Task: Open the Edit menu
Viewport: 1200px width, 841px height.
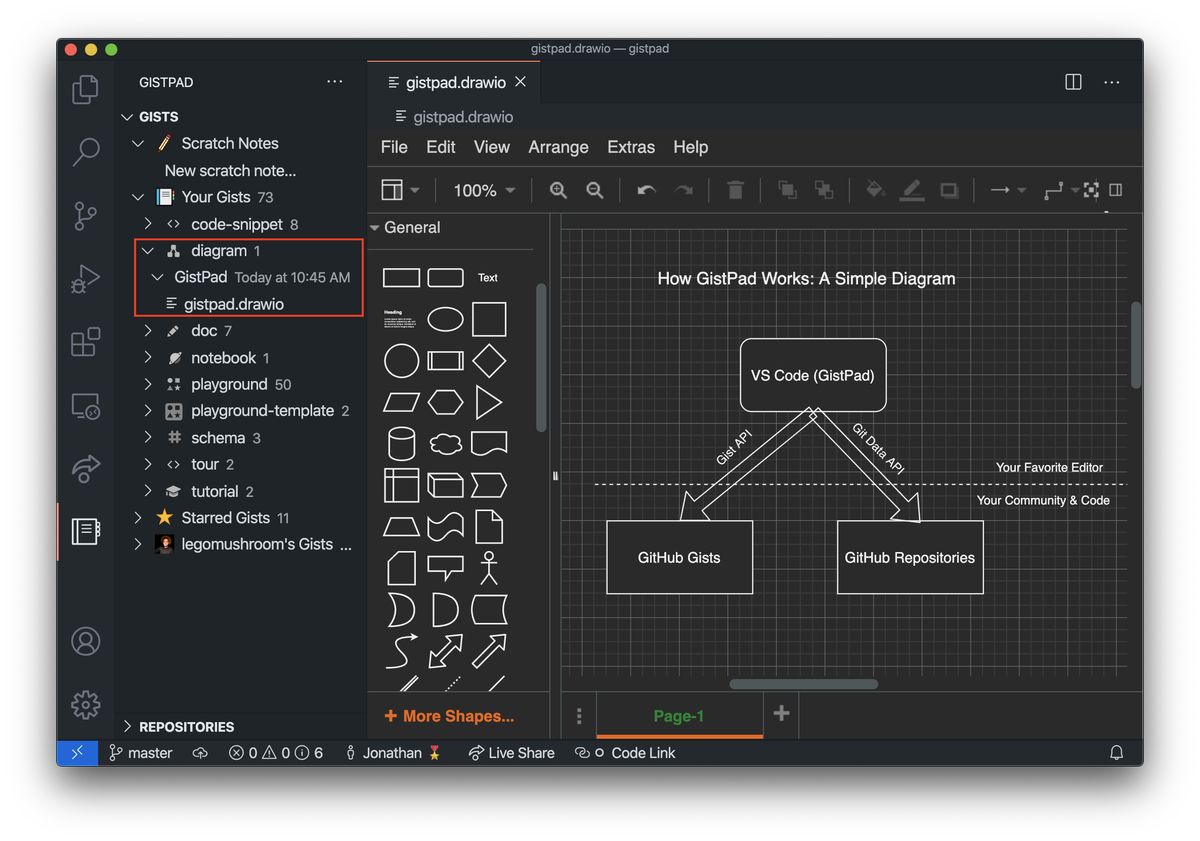Action: point(440,147)
